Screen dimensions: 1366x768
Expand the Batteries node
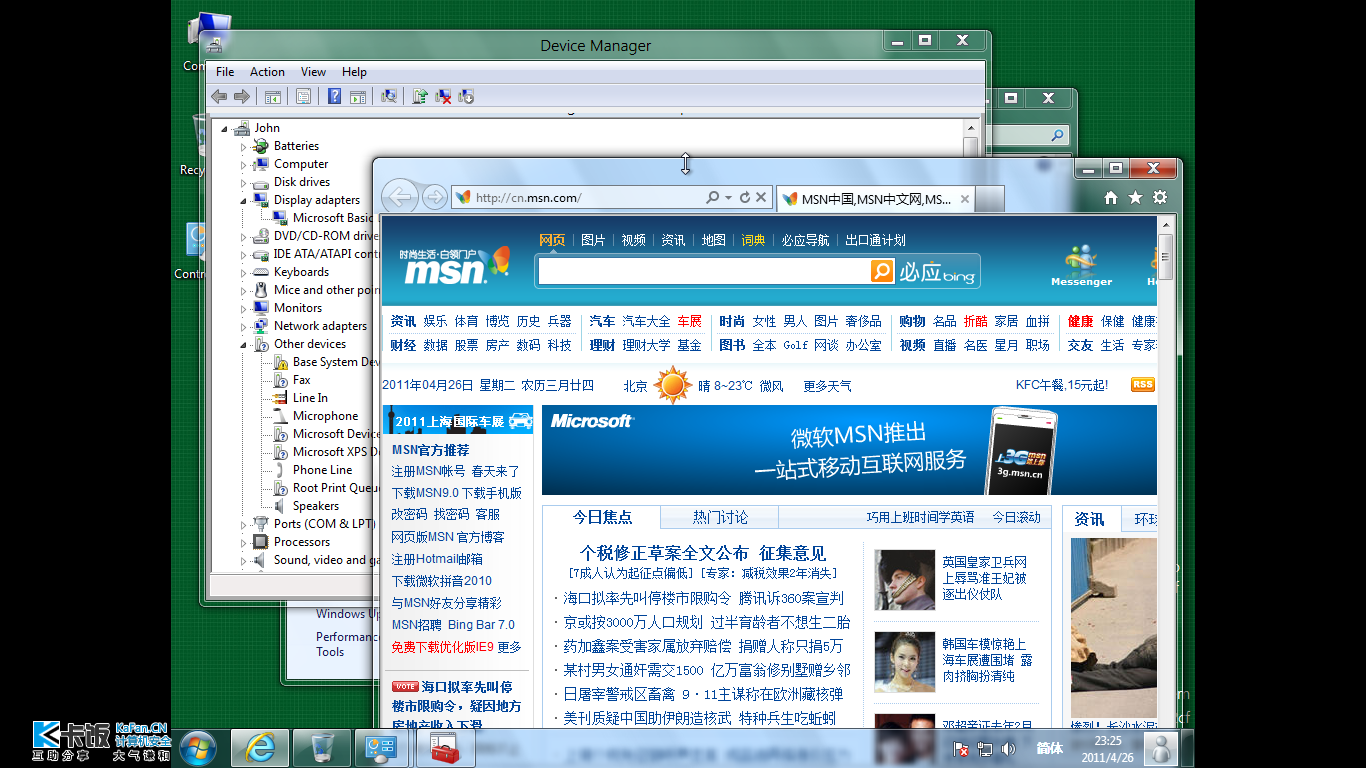(x=243, y=146)
